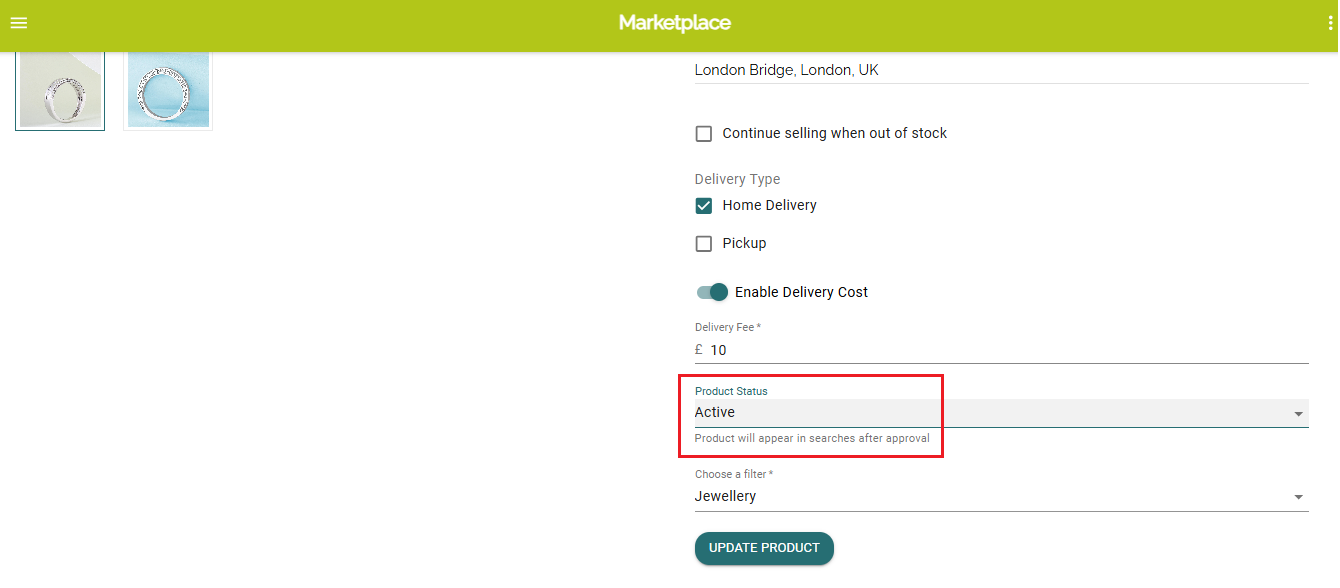Click the Marketplace header logo
The height and width of the screenshot is (588, 1340).
click(x=675, y=23)
